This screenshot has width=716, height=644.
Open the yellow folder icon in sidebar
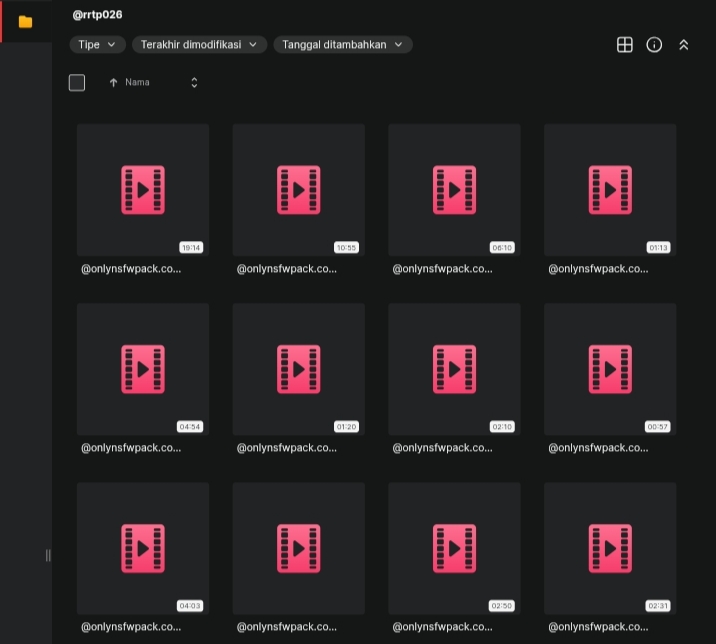pos(25,21)
